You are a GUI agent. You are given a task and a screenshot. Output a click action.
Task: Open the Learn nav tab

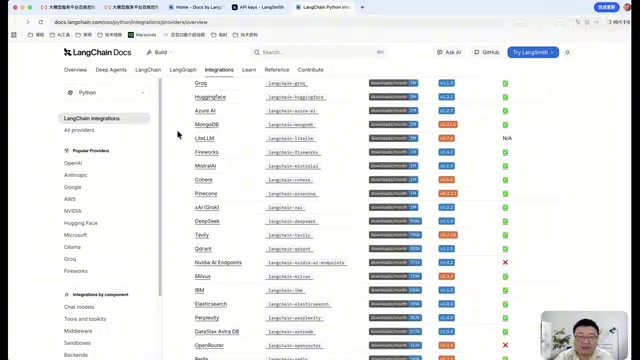(249, 70)
